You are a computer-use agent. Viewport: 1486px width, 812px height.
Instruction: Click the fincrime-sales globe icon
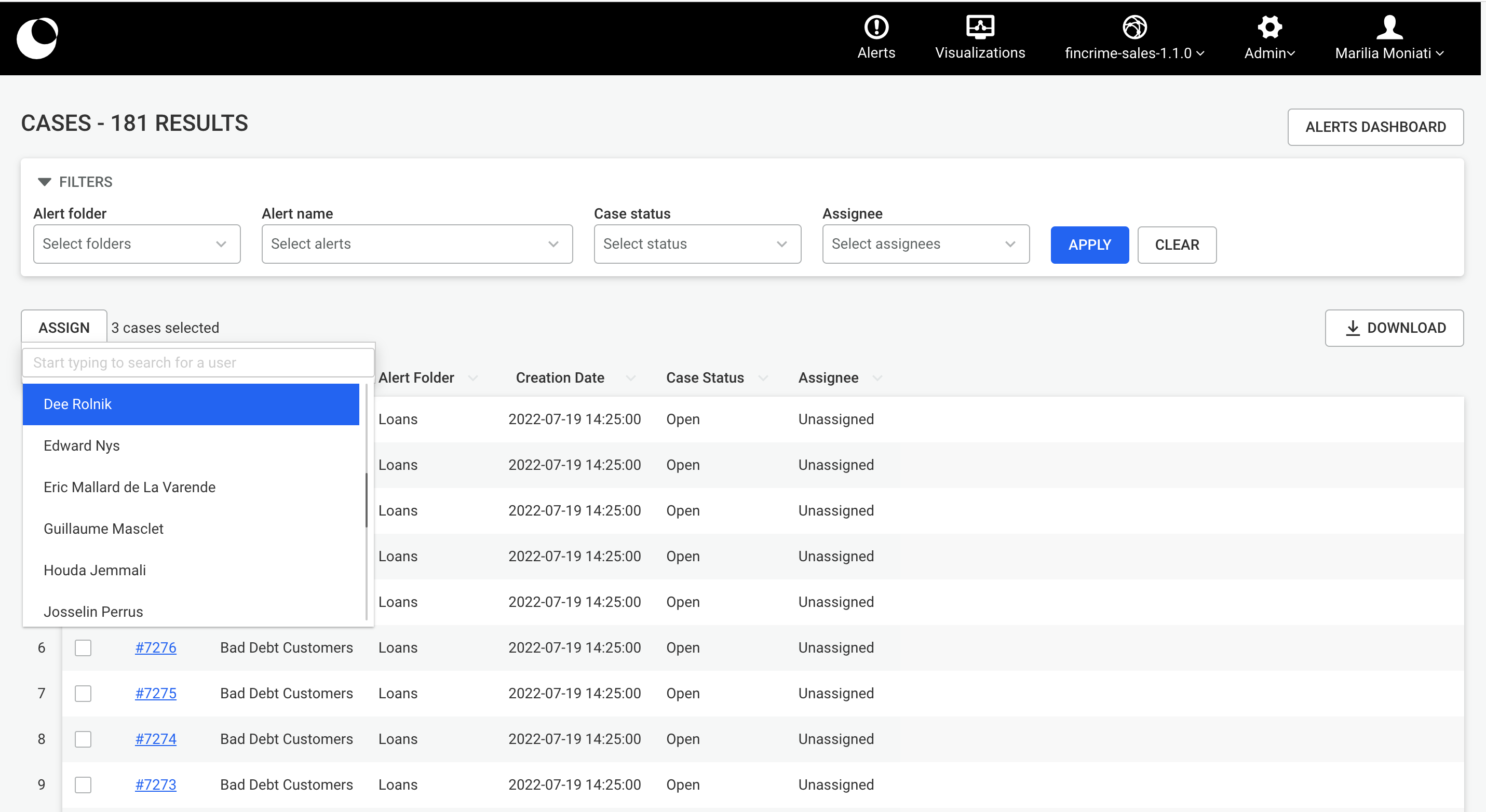1133,26
